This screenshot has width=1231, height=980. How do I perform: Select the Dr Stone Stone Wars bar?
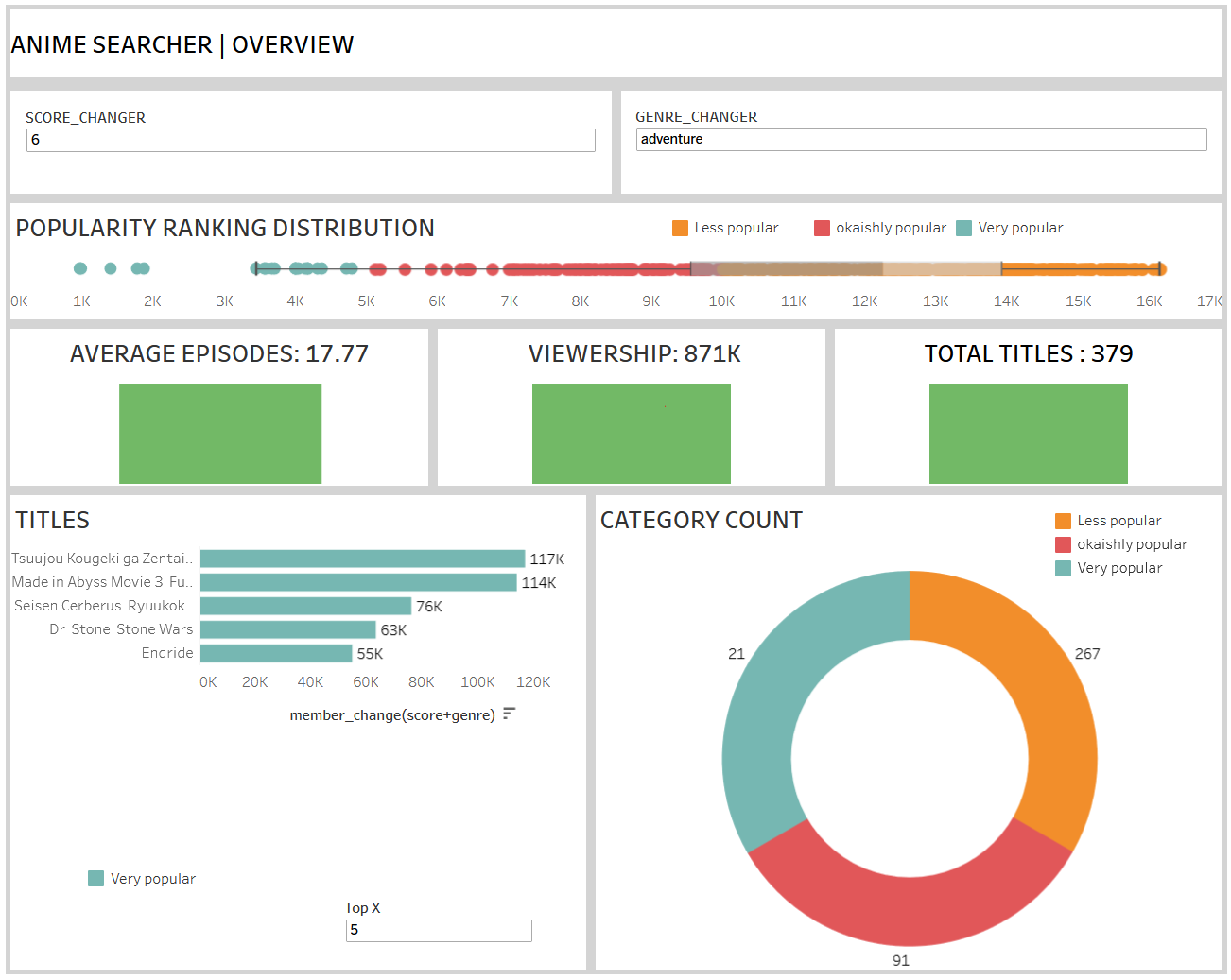[x=288, y=629]
